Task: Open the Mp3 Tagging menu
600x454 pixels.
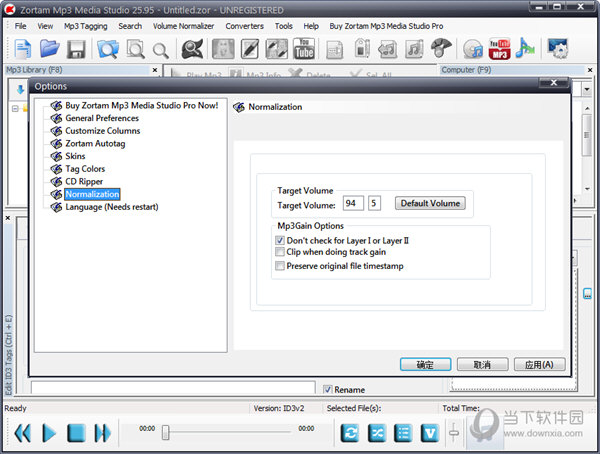Action: 86,26
